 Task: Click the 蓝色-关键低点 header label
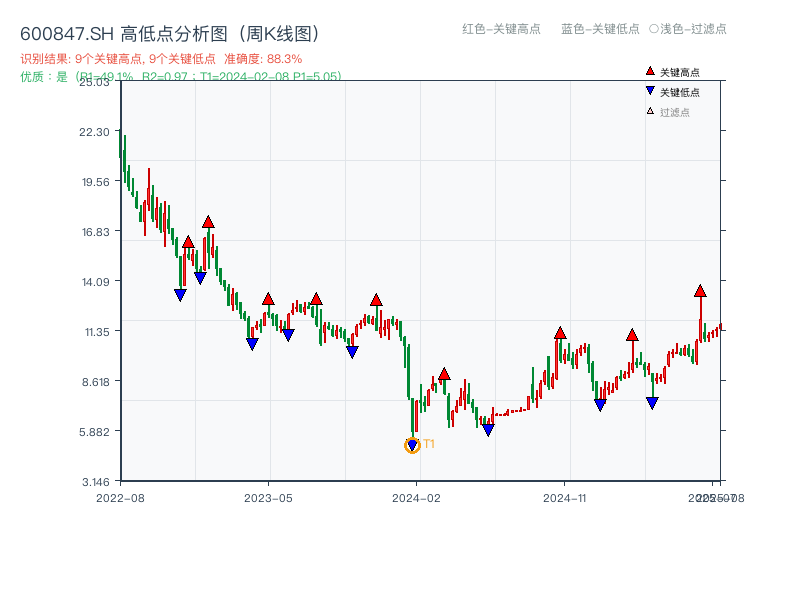(600, 29)
